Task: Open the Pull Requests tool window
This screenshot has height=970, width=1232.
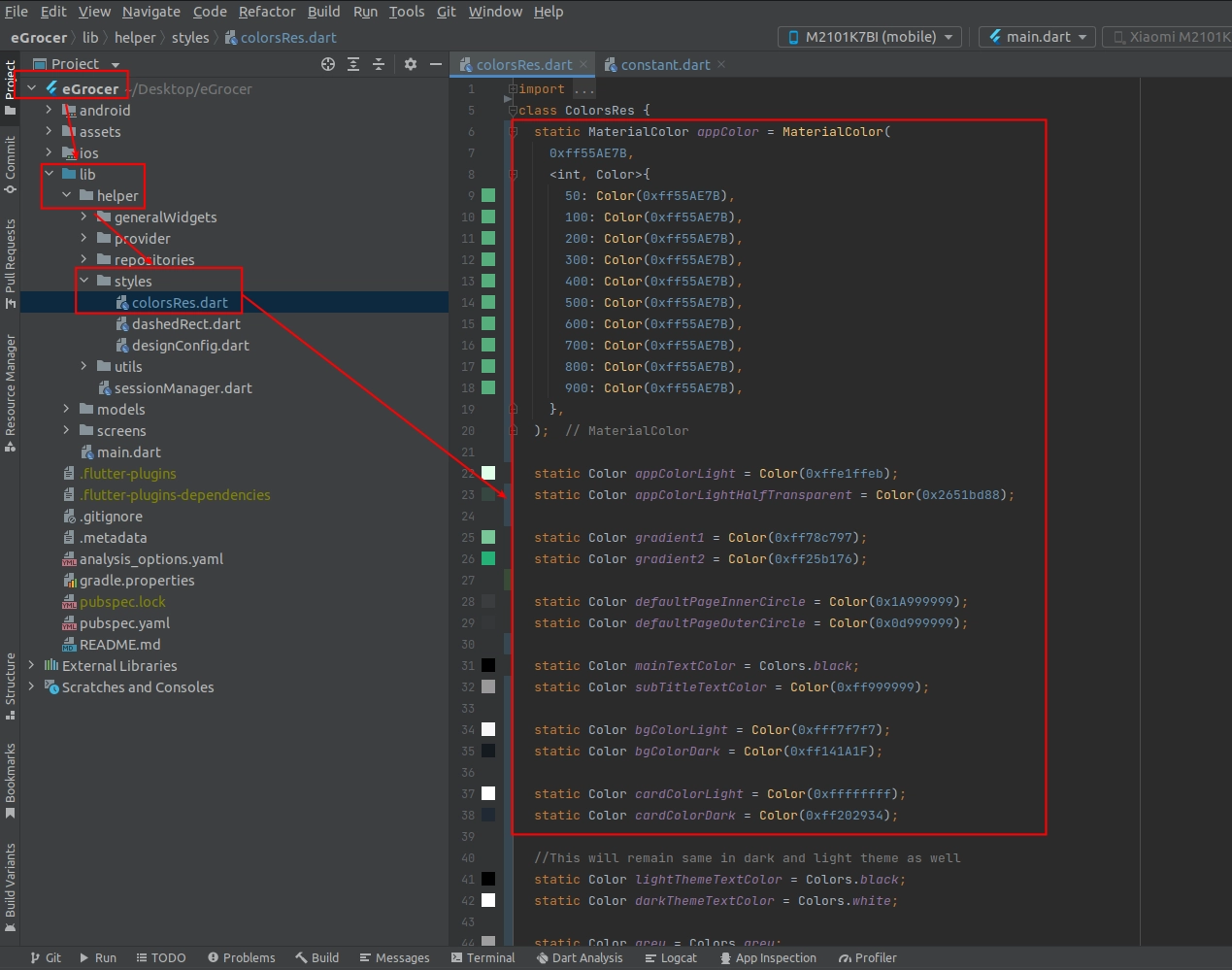Action: 10,264
